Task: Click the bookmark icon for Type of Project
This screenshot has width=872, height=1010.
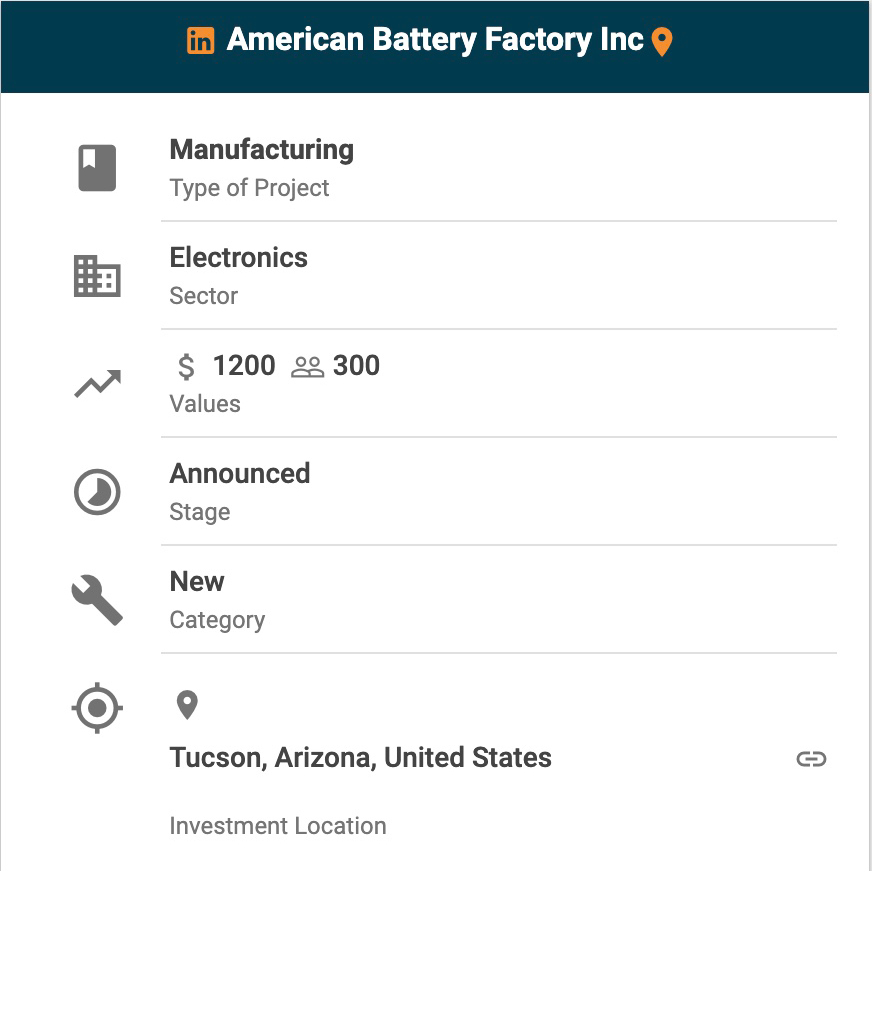Action: [x=97, y=168]
